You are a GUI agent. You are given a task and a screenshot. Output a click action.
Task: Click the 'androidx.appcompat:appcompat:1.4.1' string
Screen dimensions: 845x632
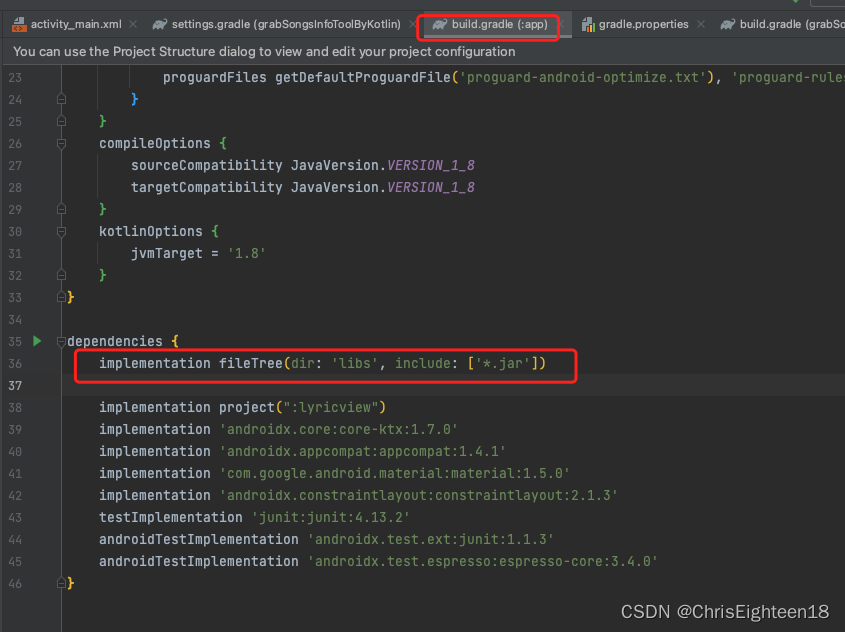(x=363, y=452)
